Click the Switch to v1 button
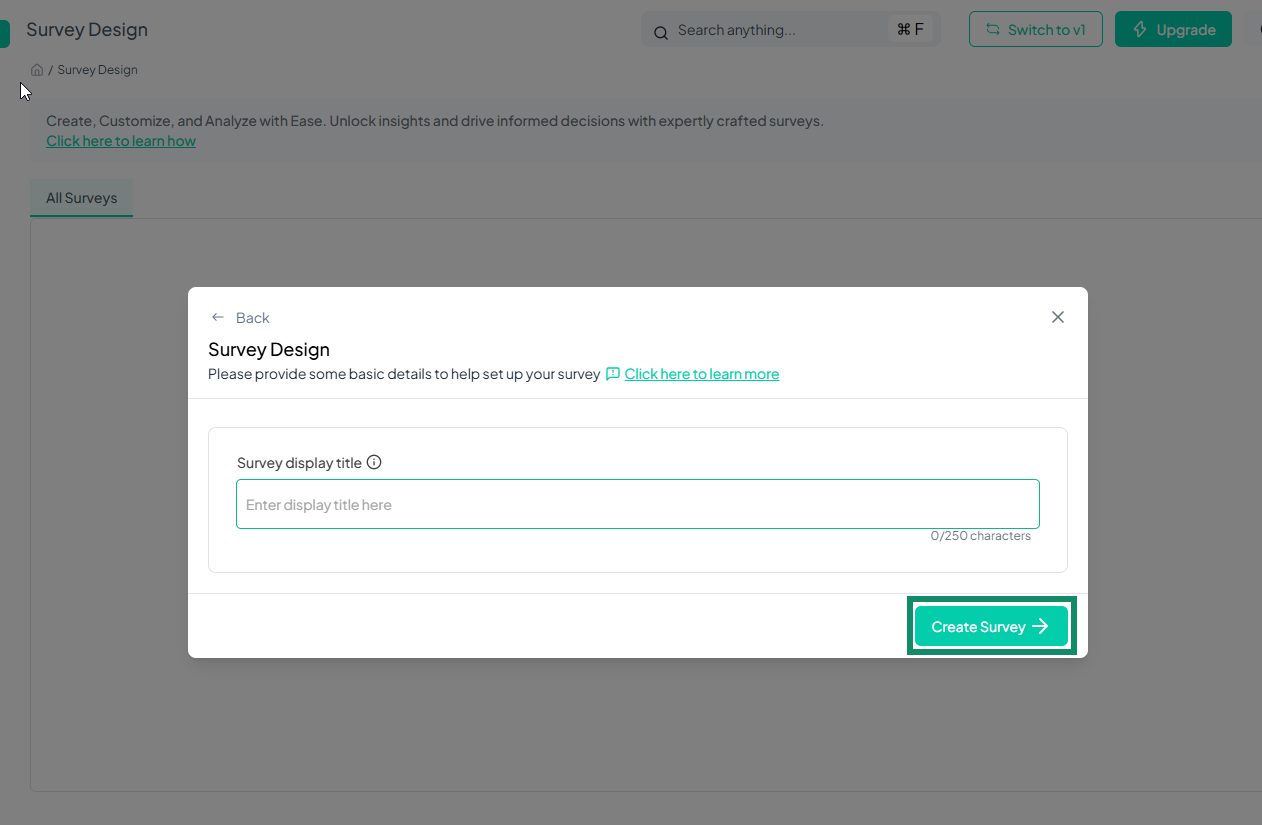The width and height of the screenshot is (1262, 825). tap(1035, 29)
